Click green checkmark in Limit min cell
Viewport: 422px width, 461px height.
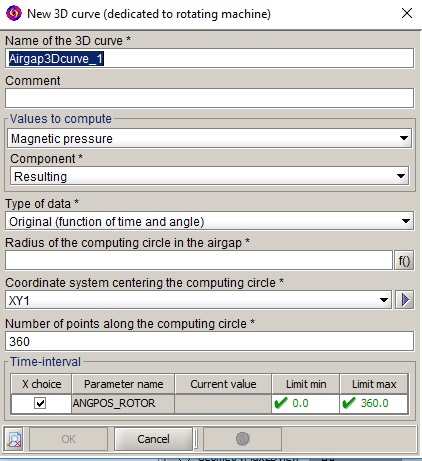[x=280, y=403]
